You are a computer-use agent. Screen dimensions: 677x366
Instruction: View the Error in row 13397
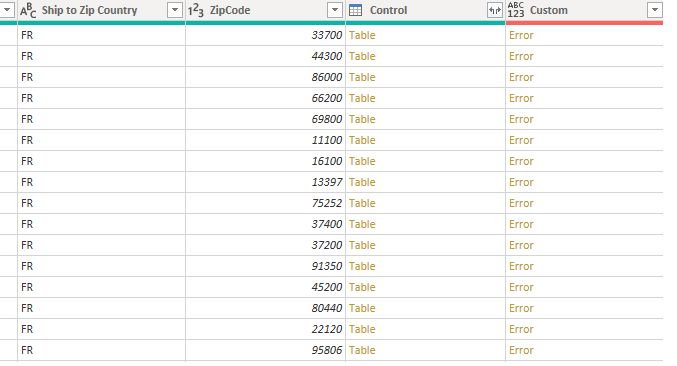click(x=521, y=183)
